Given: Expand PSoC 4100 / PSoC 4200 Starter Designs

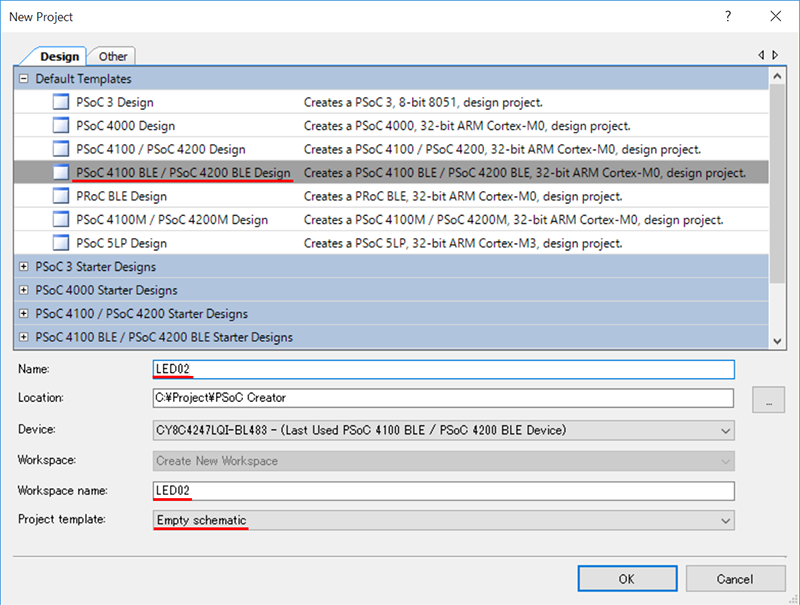Looking at the screenshot, I should click(23, 313).
